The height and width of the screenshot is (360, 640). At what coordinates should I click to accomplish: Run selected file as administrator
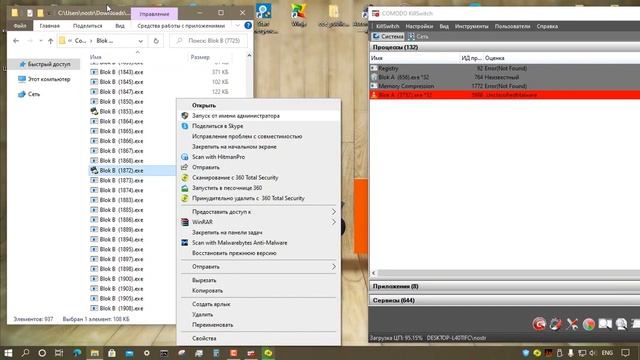tap(236, 116)
